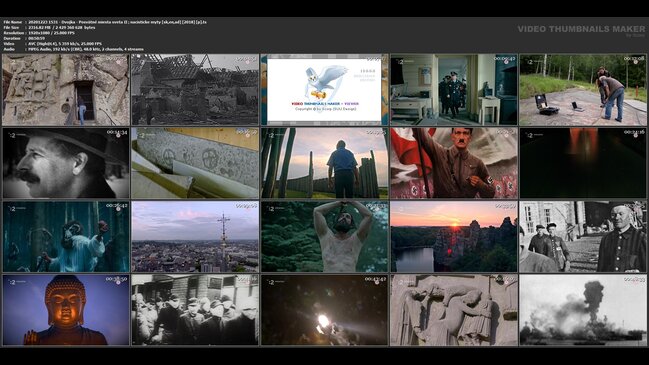Click the Resolution info line
This screenshot has height=365, width=649.
(39, 33)
